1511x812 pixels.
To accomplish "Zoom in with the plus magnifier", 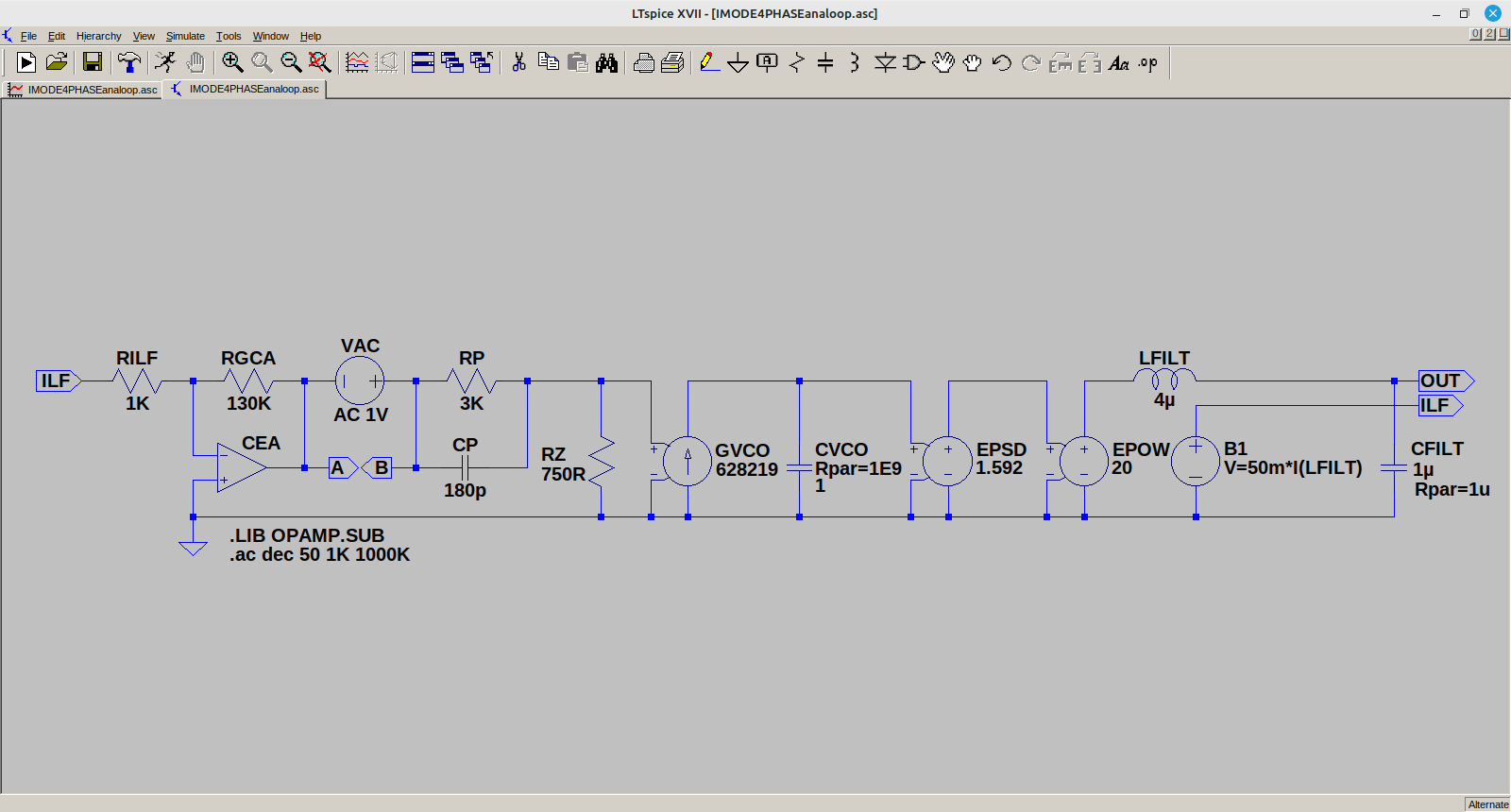I will 232,62.
